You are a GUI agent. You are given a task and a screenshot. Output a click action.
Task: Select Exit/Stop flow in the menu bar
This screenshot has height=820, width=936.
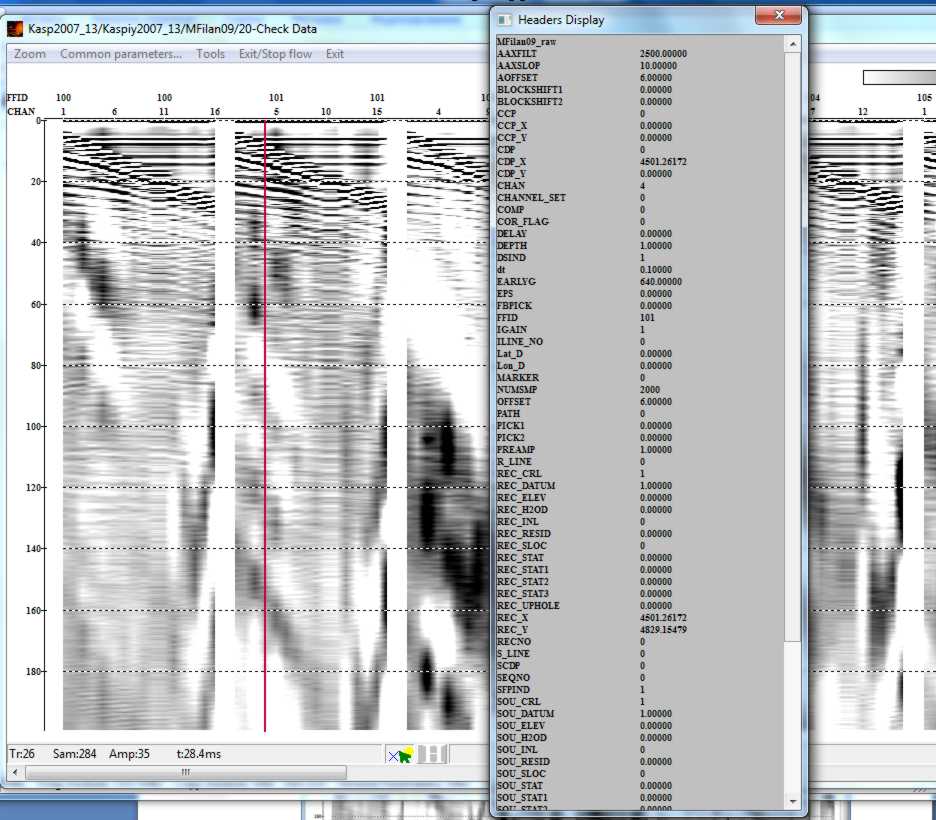(275, 54)
